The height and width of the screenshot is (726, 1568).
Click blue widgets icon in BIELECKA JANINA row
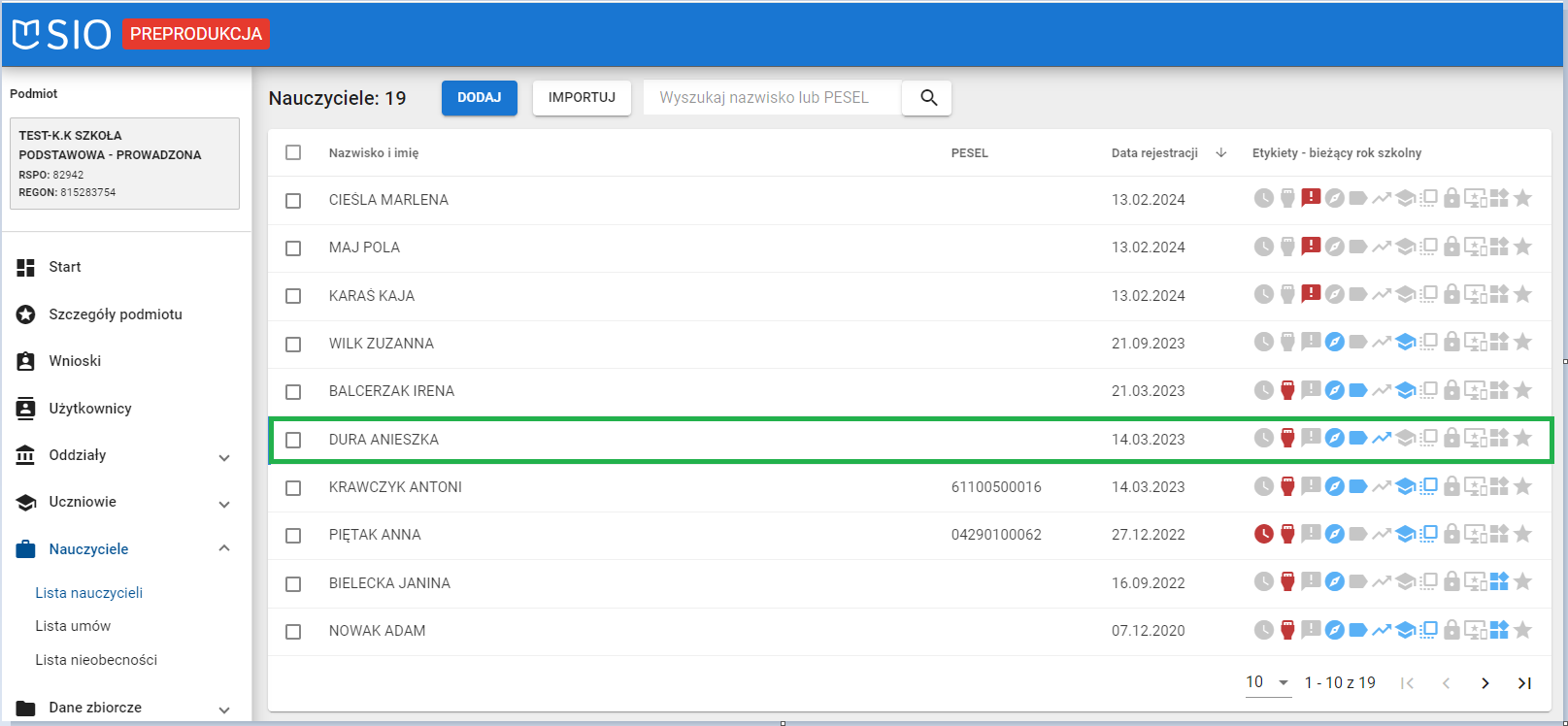1499,582
